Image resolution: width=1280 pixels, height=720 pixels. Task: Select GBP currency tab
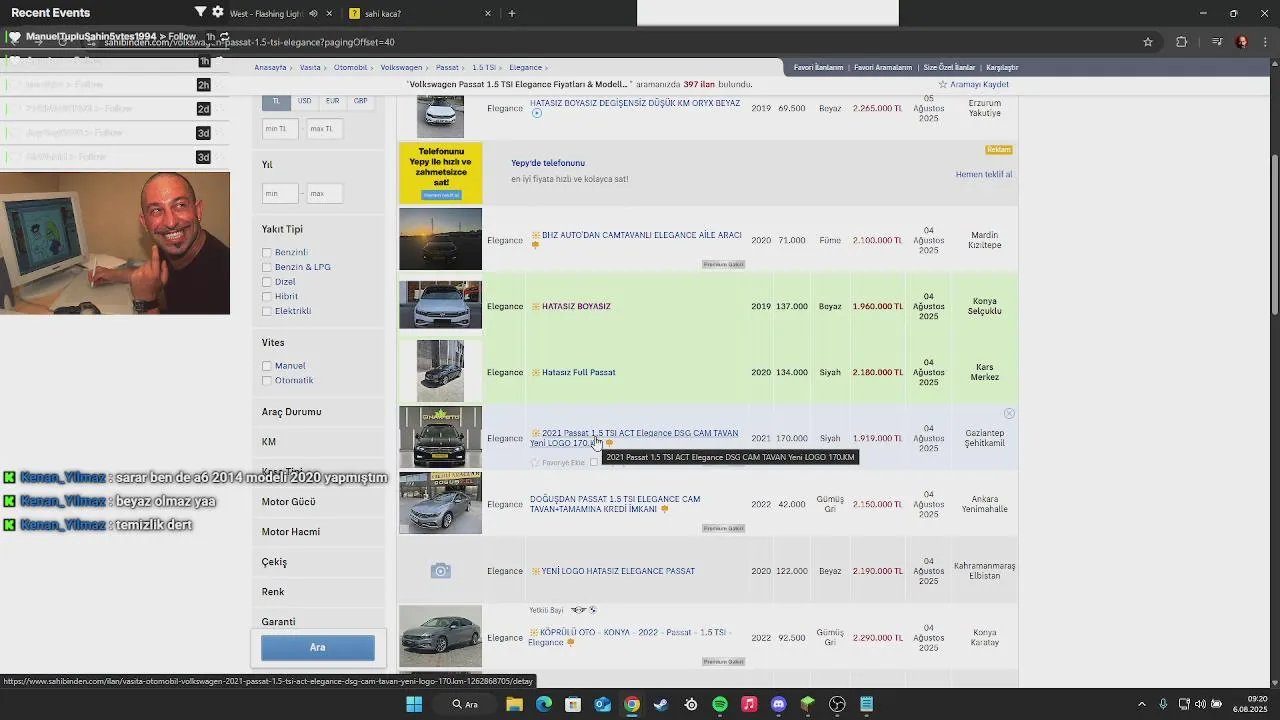point(360,101)
